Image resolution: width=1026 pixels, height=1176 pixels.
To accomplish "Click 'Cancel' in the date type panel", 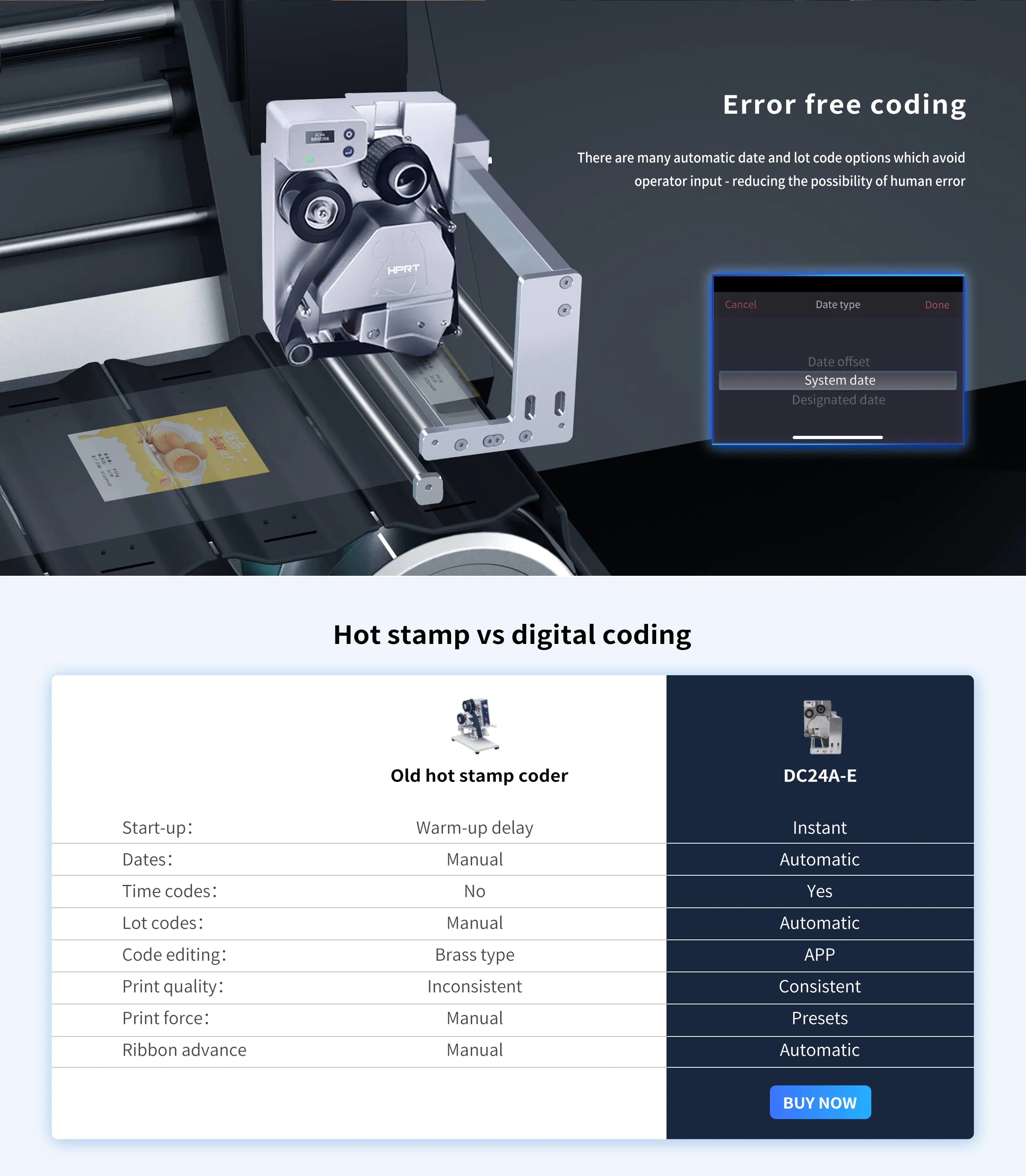I will tap(740, 304).
